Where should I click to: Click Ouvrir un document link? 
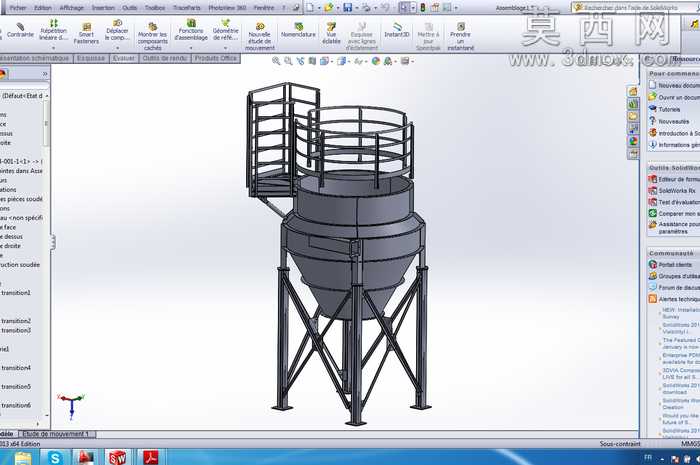pyautogui.click(x=675, y=97)
